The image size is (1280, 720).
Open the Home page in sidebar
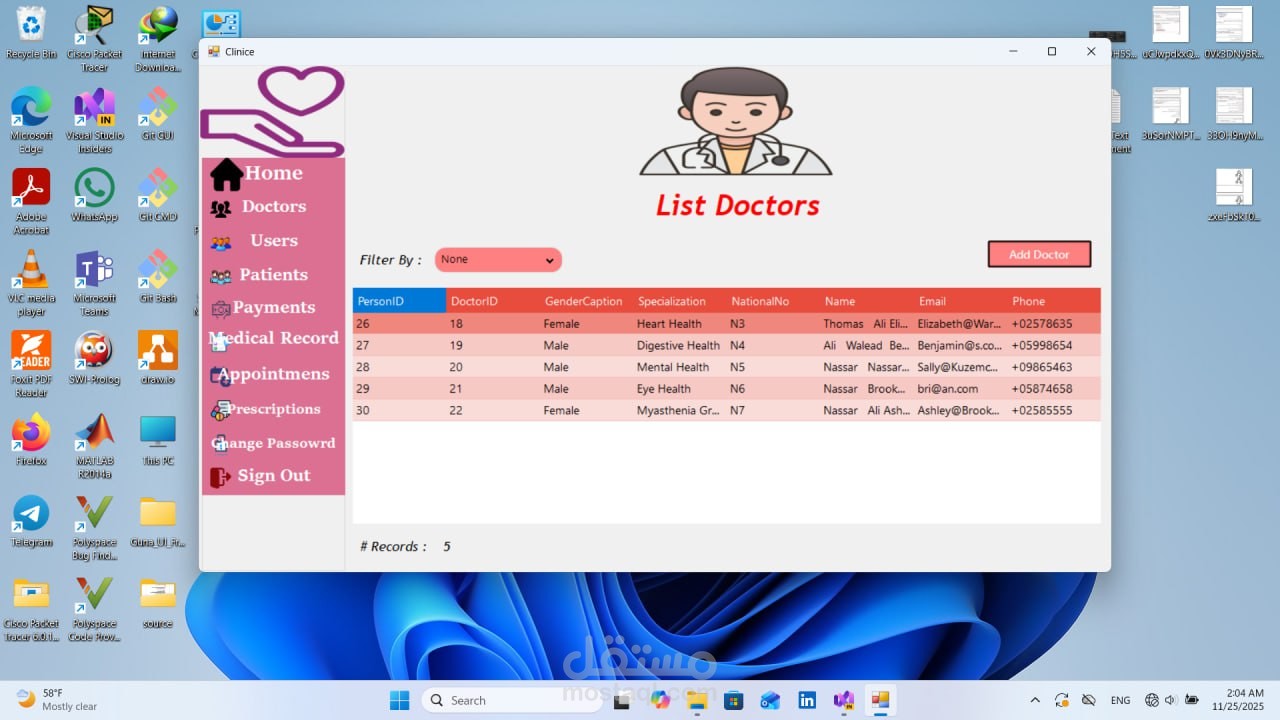click(x=273, y=173)
